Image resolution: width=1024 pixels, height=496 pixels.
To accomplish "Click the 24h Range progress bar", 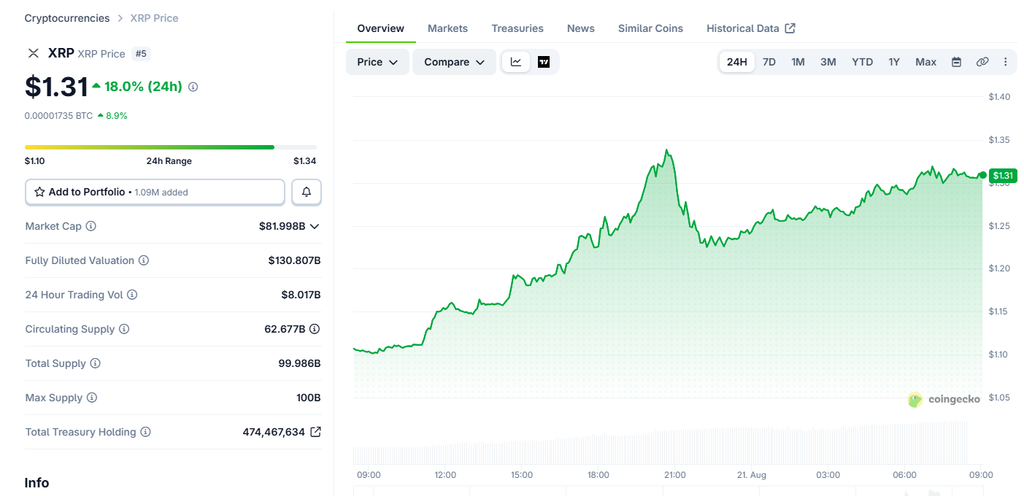I will click(x=170, y=147).
